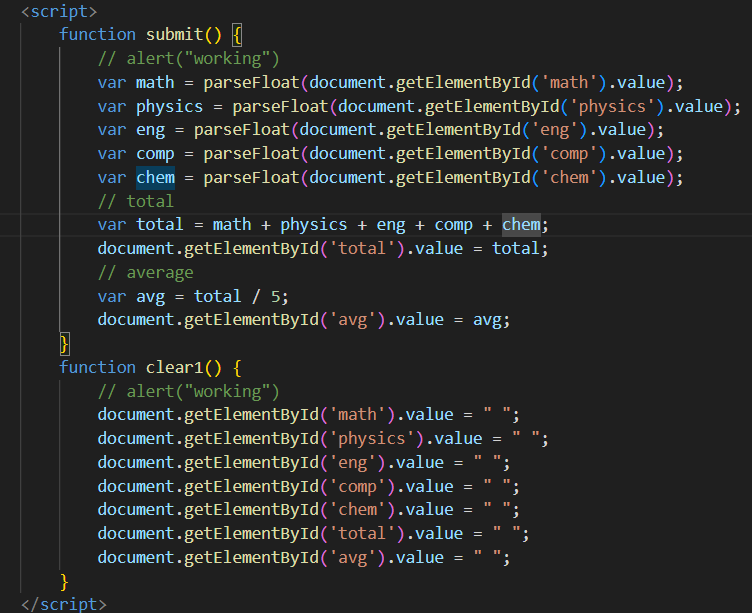This screenshot has height=613, width=752.
Task: Click the closing brace of clear1 function
Action: pos(65,581)
